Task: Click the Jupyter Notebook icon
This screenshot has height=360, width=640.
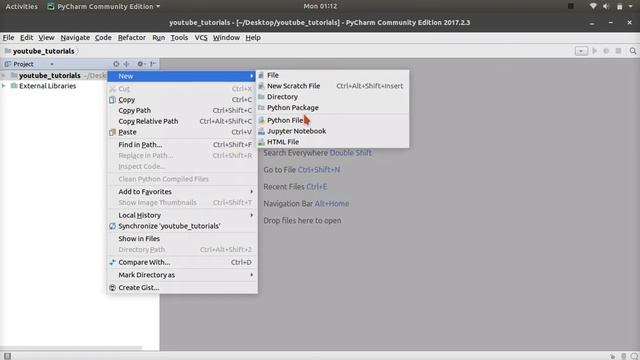Action: pos(261,131)
